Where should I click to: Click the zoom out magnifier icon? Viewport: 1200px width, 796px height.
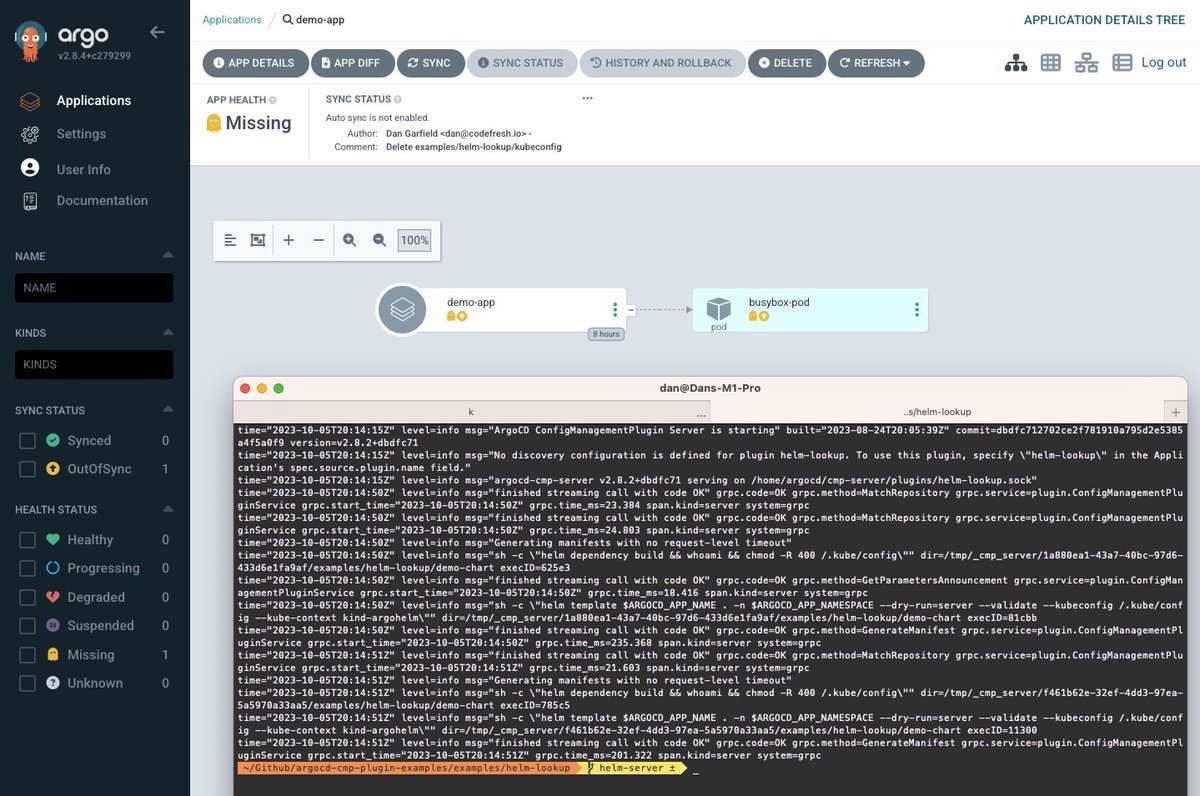click(x=379, y=240)
